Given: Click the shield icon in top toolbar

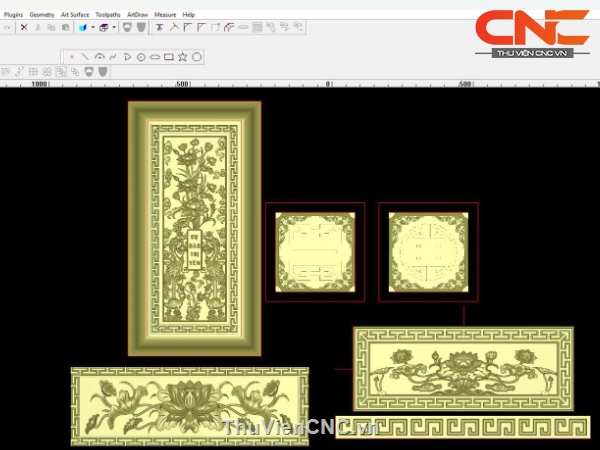Looking at the screenshot, I should 127,28.
